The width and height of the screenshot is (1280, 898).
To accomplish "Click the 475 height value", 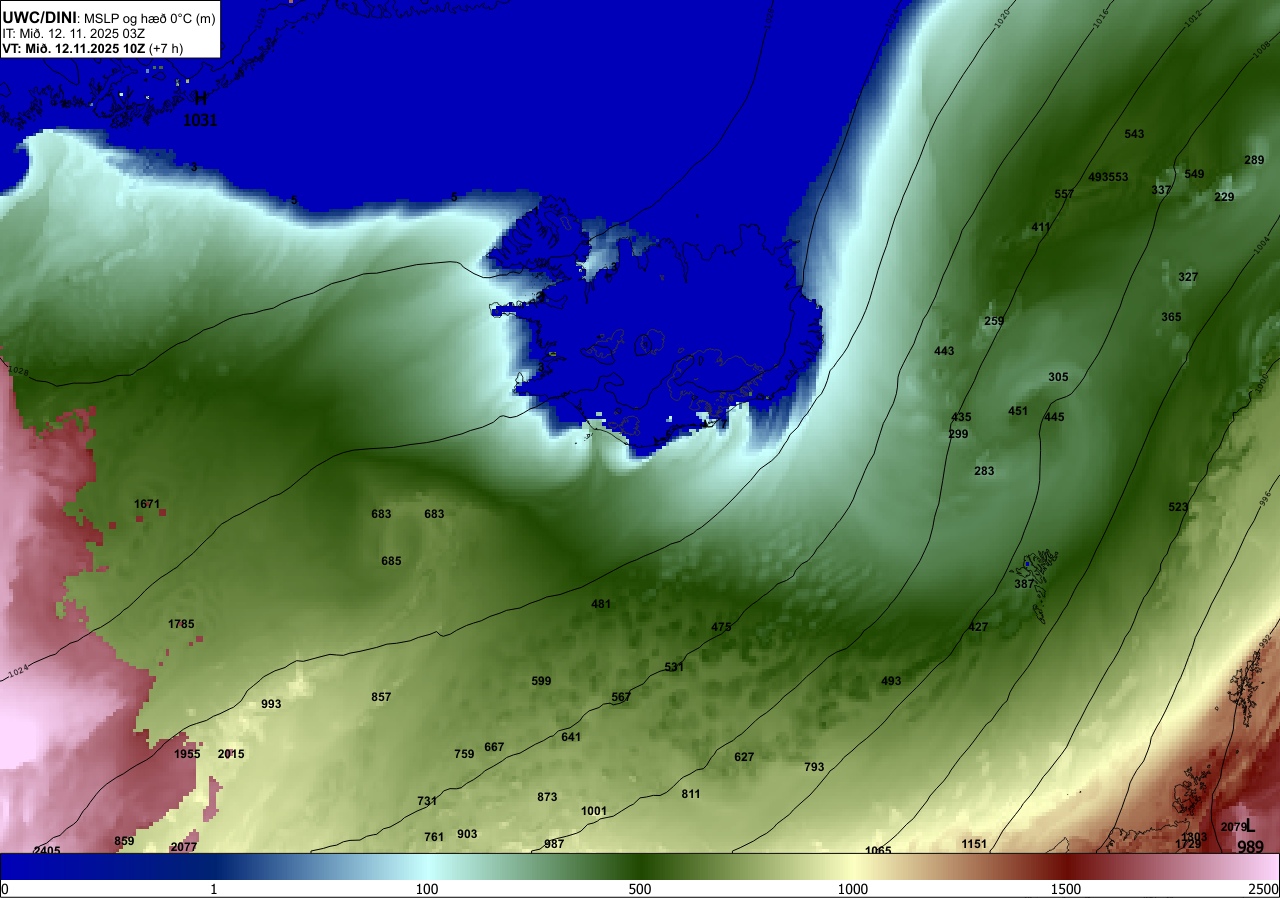I will (x=721, y=627).
